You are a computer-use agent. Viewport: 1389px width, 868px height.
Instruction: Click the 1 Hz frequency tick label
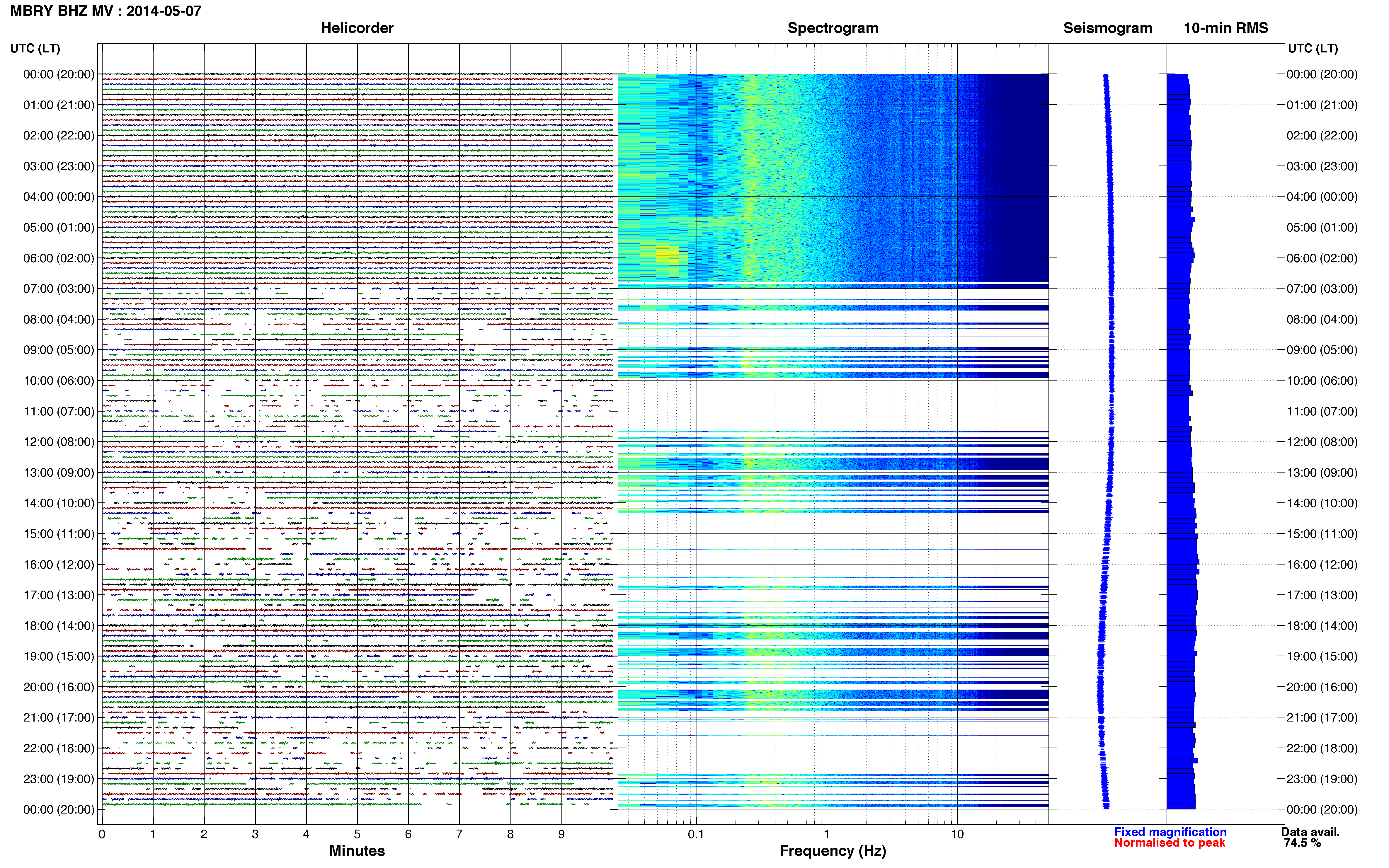826,833
